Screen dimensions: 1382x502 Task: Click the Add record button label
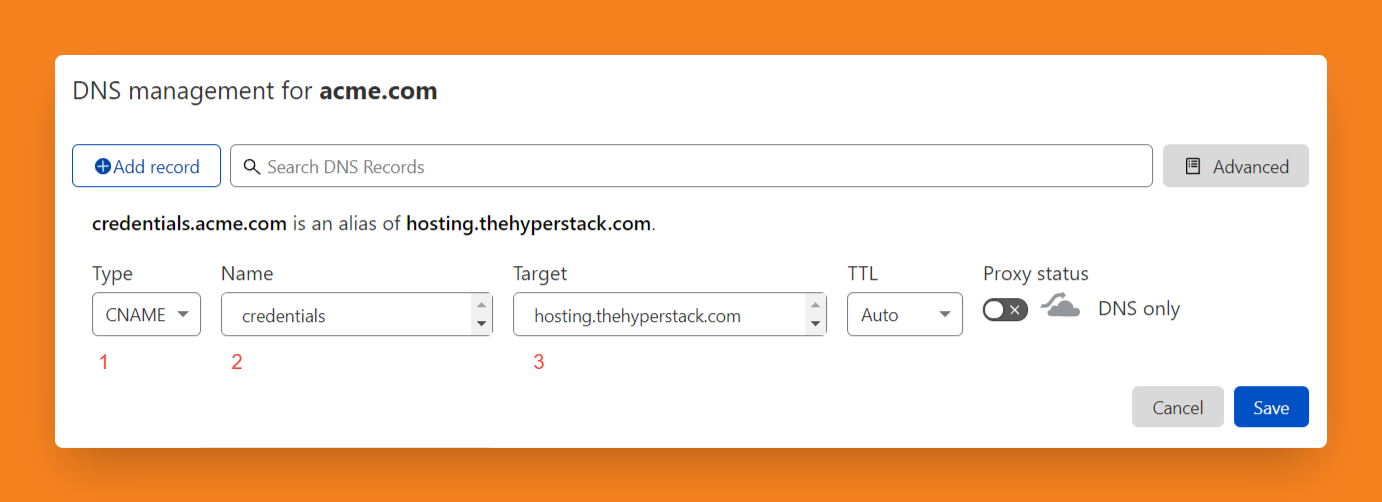point(157,167)
